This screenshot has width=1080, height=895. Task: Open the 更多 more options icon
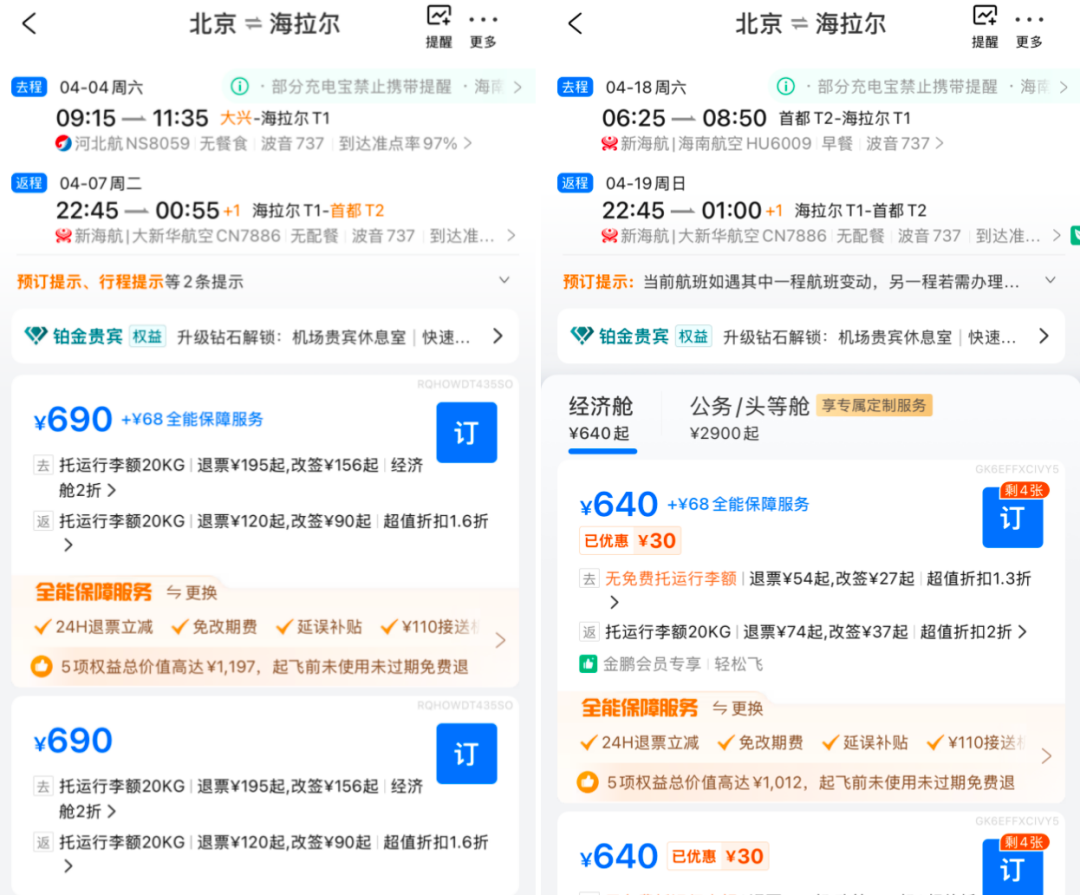[x=485, y=22]
